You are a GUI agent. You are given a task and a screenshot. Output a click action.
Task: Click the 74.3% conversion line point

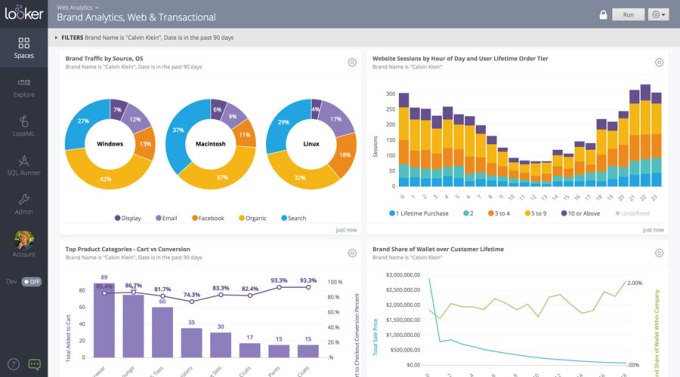coord(192,302)
